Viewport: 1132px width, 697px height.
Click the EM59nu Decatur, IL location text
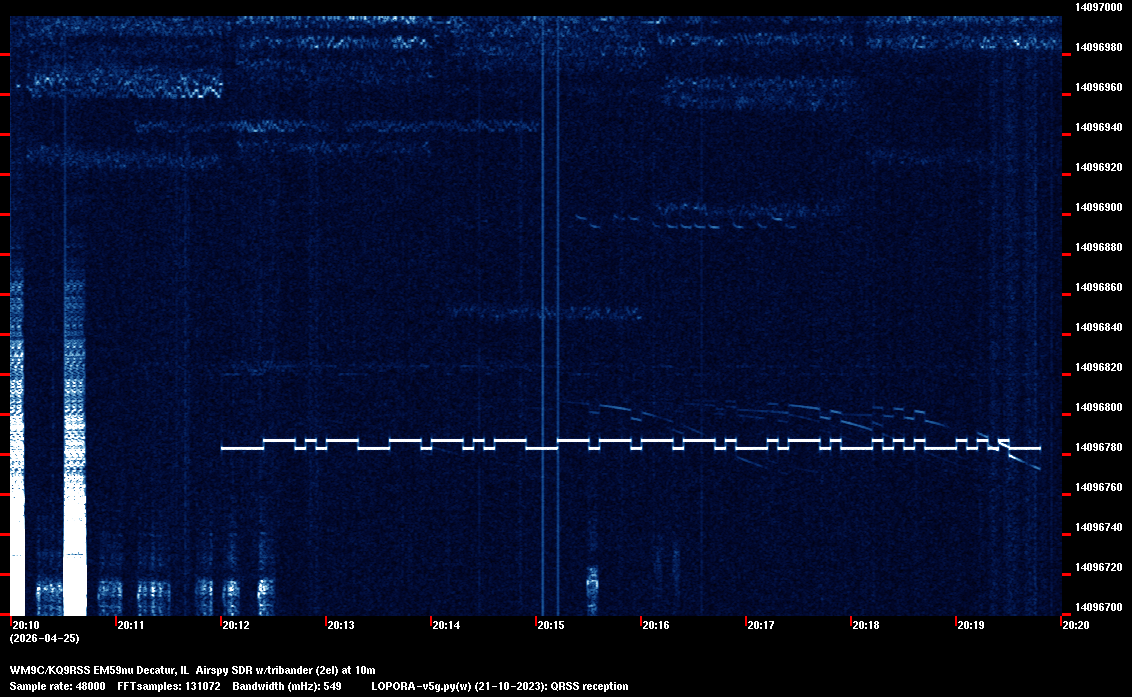(x=141, y=670)
